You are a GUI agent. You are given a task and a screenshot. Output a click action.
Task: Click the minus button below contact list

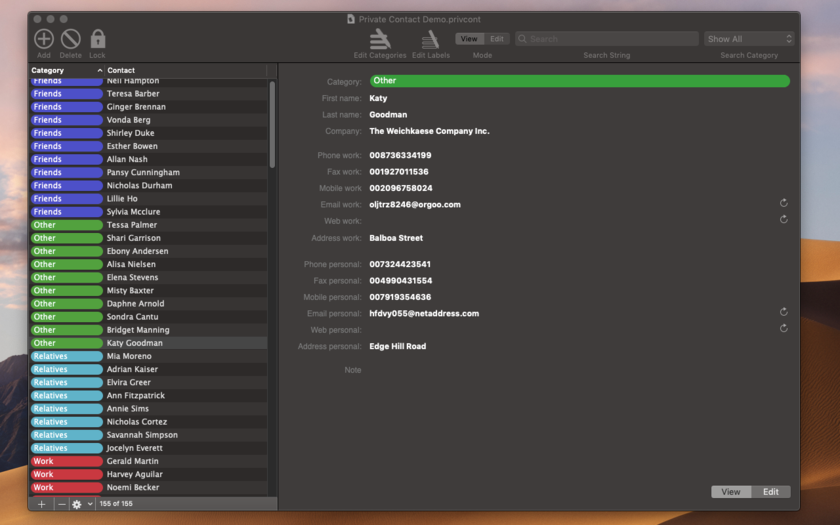(62, 504)
